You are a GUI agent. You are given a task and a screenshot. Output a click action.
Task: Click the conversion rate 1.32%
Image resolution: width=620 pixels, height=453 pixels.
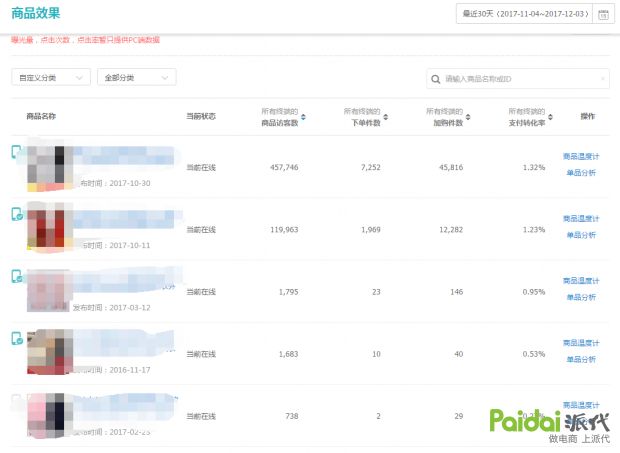534,168
